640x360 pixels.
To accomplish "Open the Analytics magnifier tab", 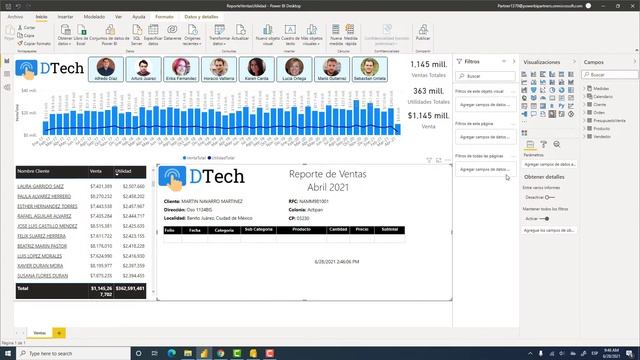I will pyautogui.click(x=557, y=144).
